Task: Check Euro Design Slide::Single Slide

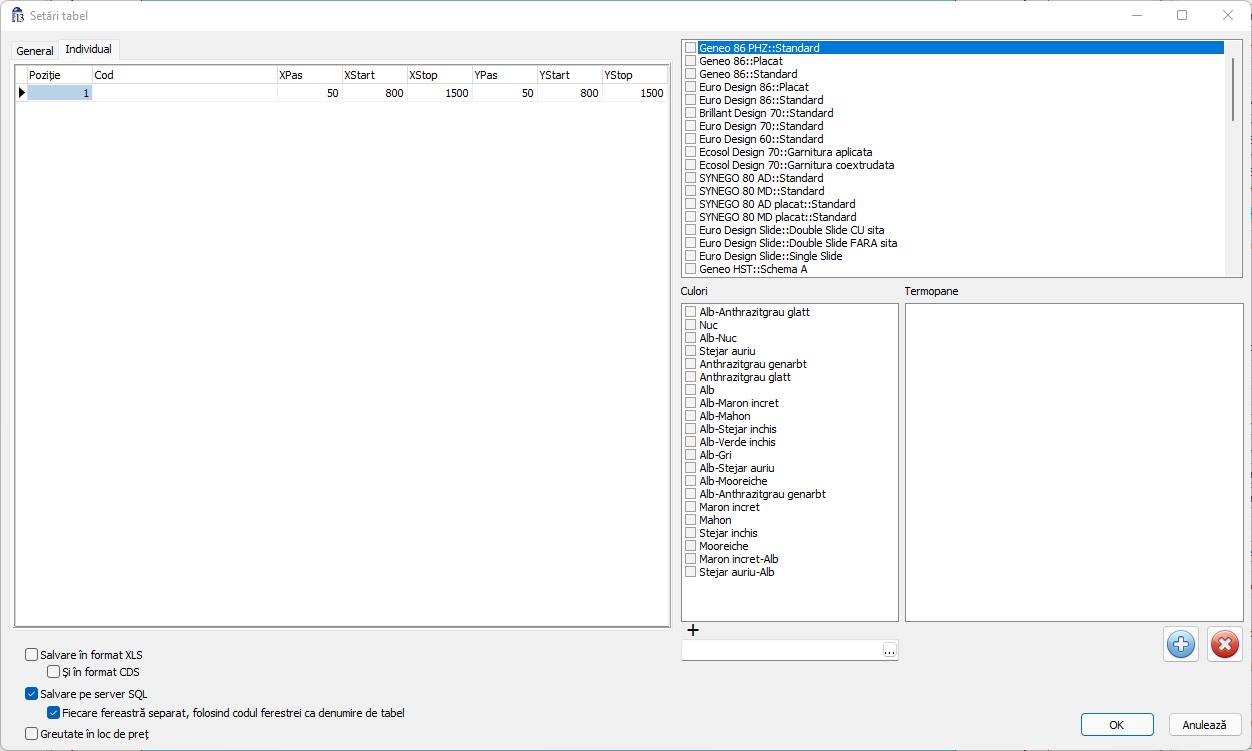Action: [x=690, y=256]
